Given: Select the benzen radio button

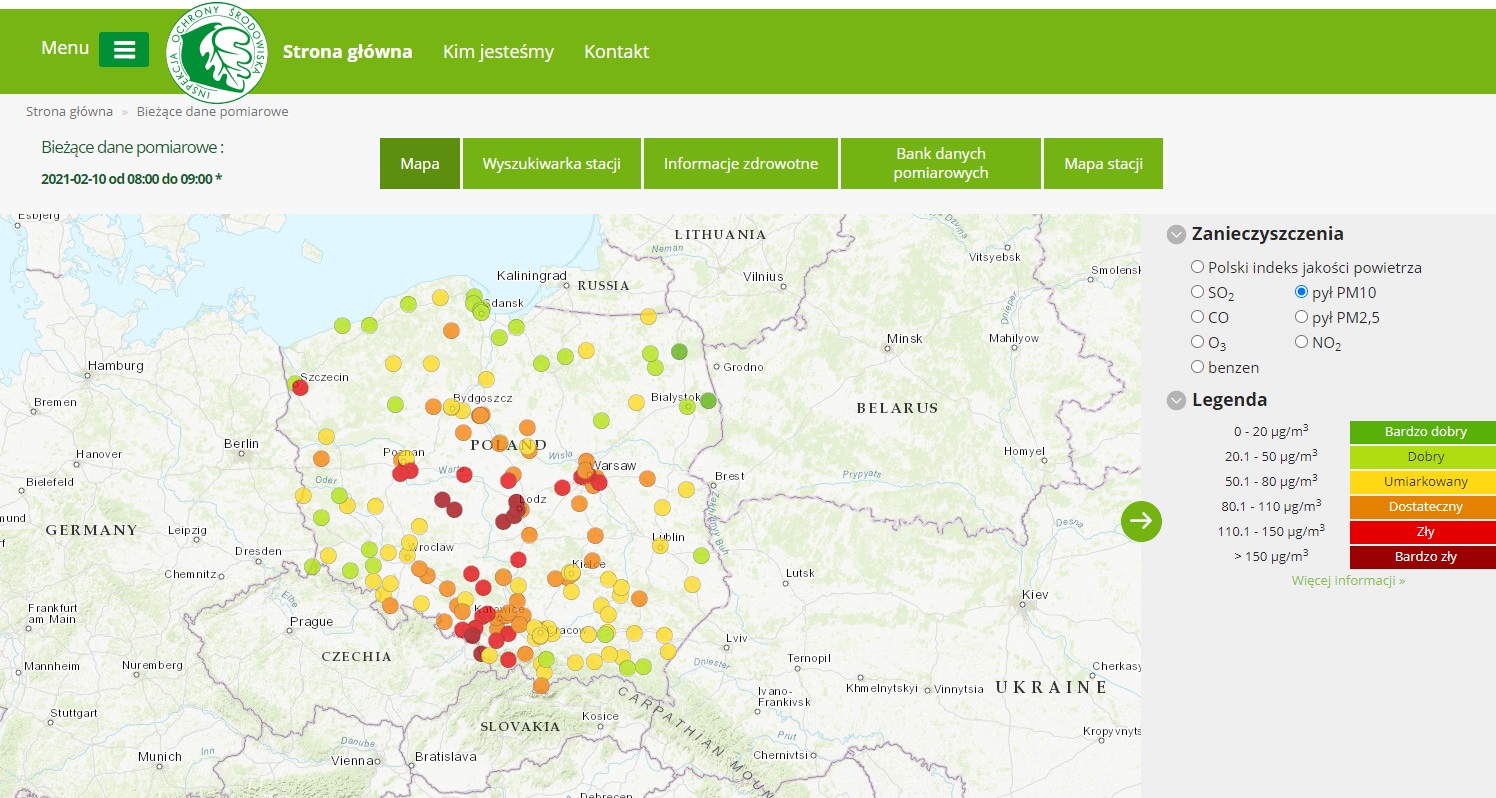Looking at the screenshot, I should pyautogui.click(x=1197, y=367).
